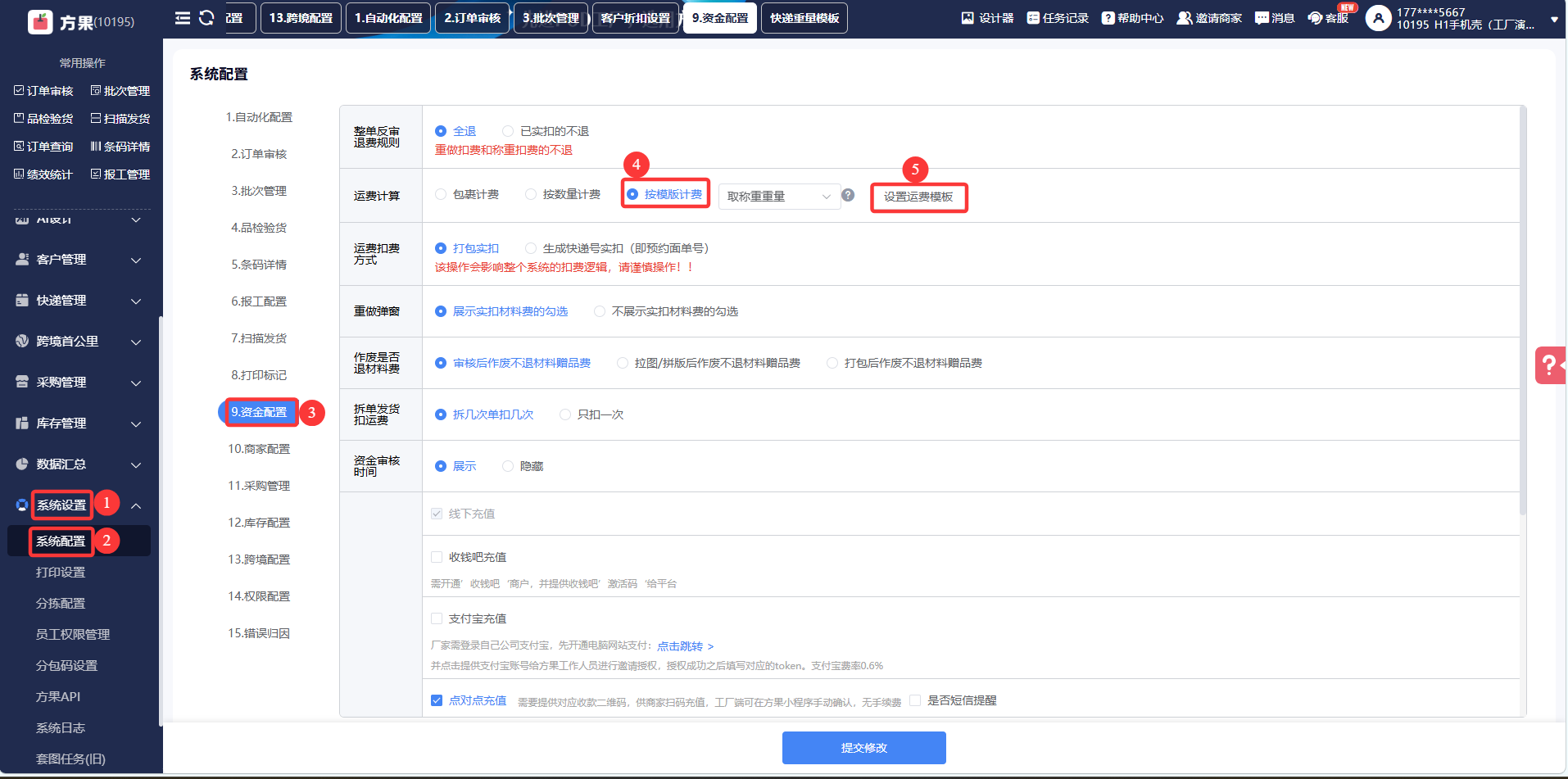Open the 设计器 icon in the header
The width and height of the screenshot is (1568, 779).
(x=968, y=18)
